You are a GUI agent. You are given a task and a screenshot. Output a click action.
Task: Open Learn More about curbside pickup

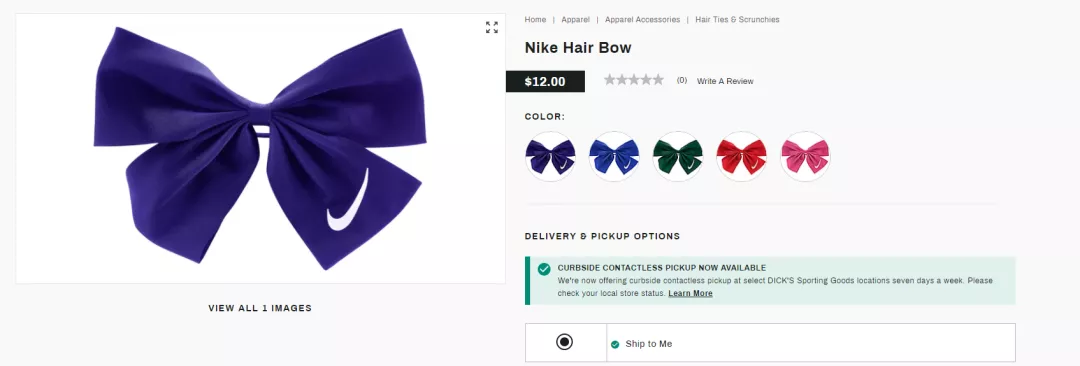pos(690,293)
